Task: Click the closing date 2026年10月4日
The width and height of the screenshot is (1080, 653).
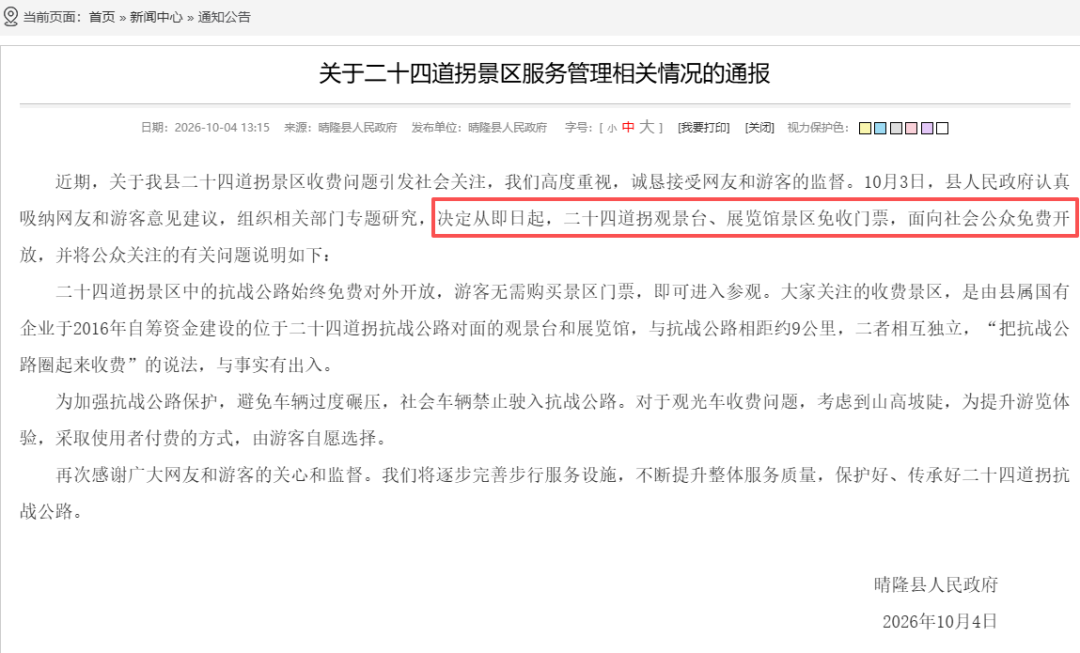Action: click(x=940, y=621)
